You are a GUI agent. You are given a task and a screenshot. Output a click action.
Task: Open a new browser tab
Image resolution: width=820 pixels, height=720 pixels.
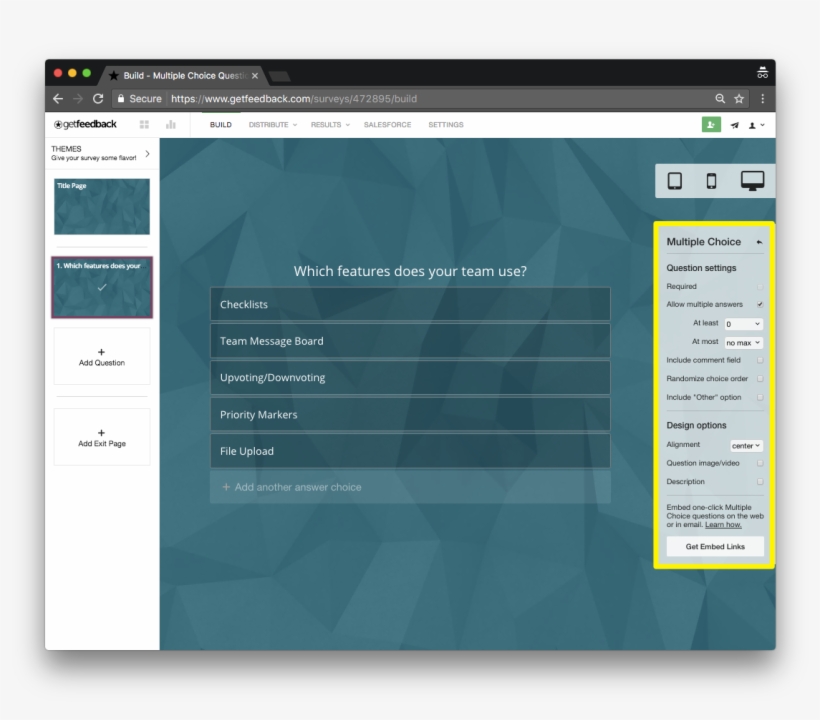279,77
